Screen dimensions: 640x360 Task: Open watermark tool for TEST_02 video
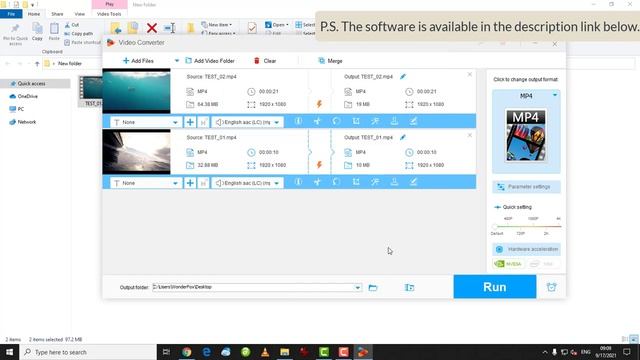(394, 121)
